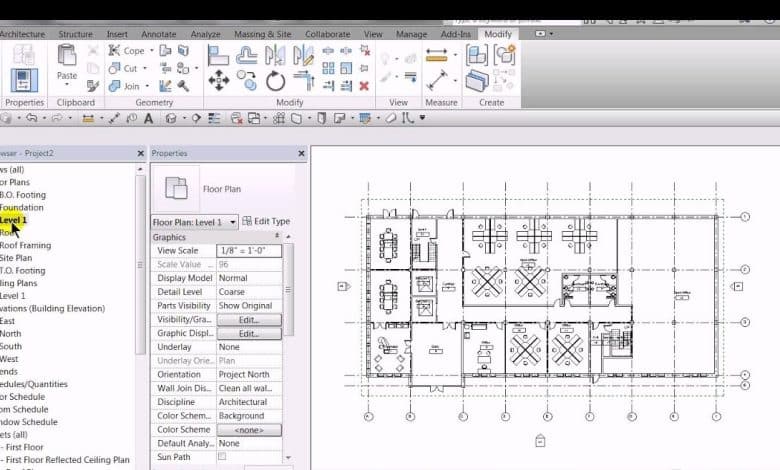Click the Orientation Project North value
The width and height of the screenshot is (780, 470).
pyautogui.click(x=249, y=375)
